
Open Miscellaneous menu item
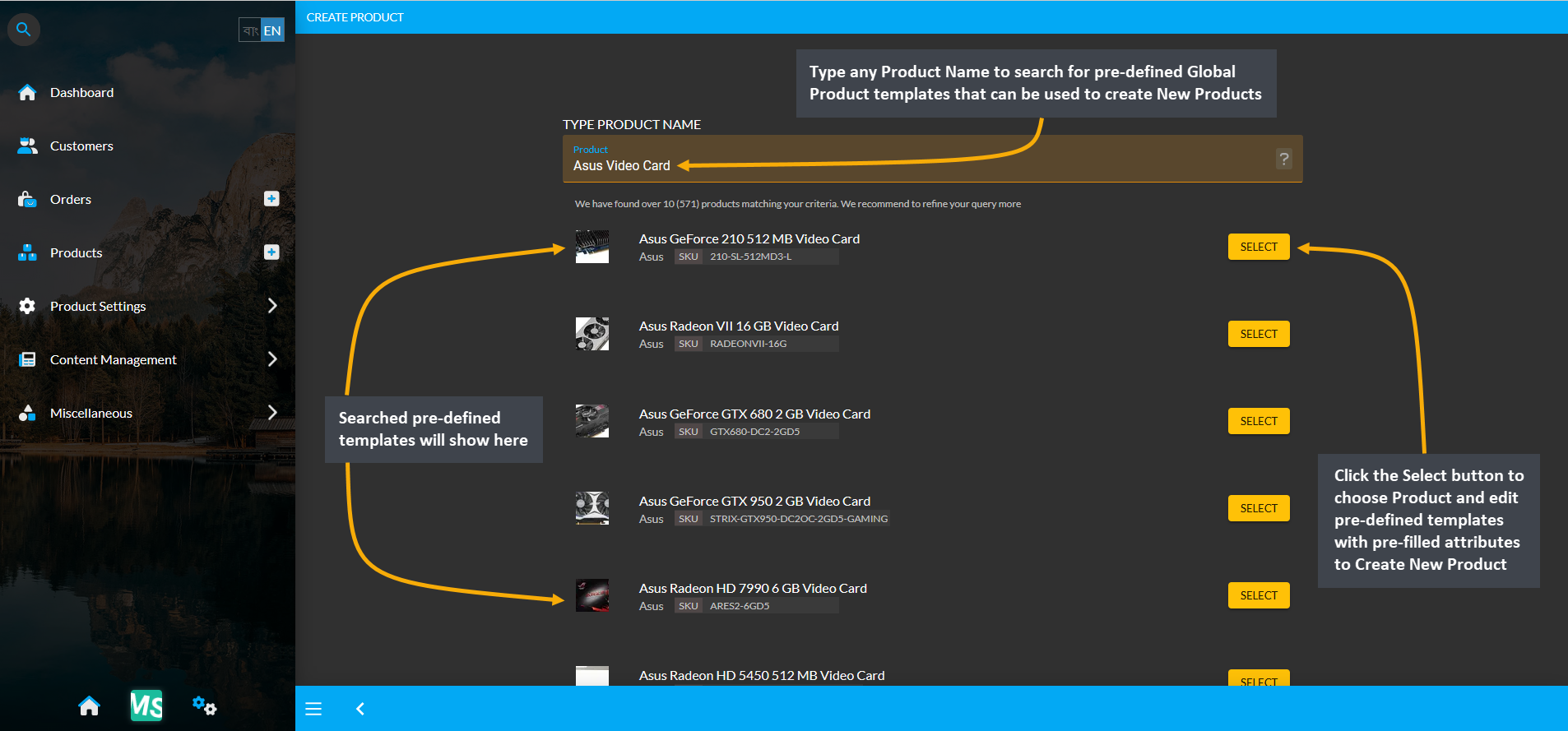[x=91, y=413]
